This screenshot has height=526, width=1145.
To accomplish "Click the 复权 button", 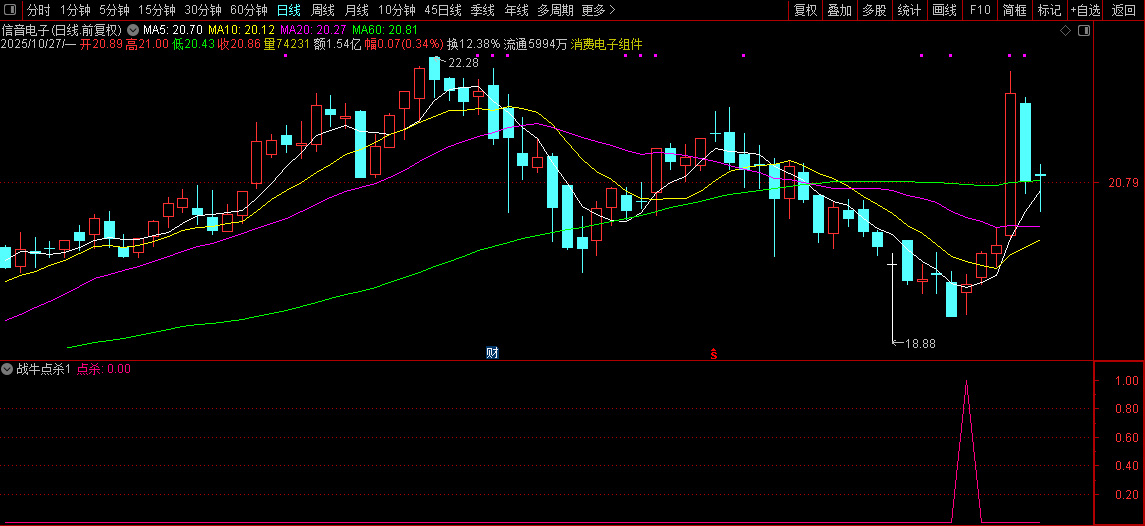I will 805,10.
